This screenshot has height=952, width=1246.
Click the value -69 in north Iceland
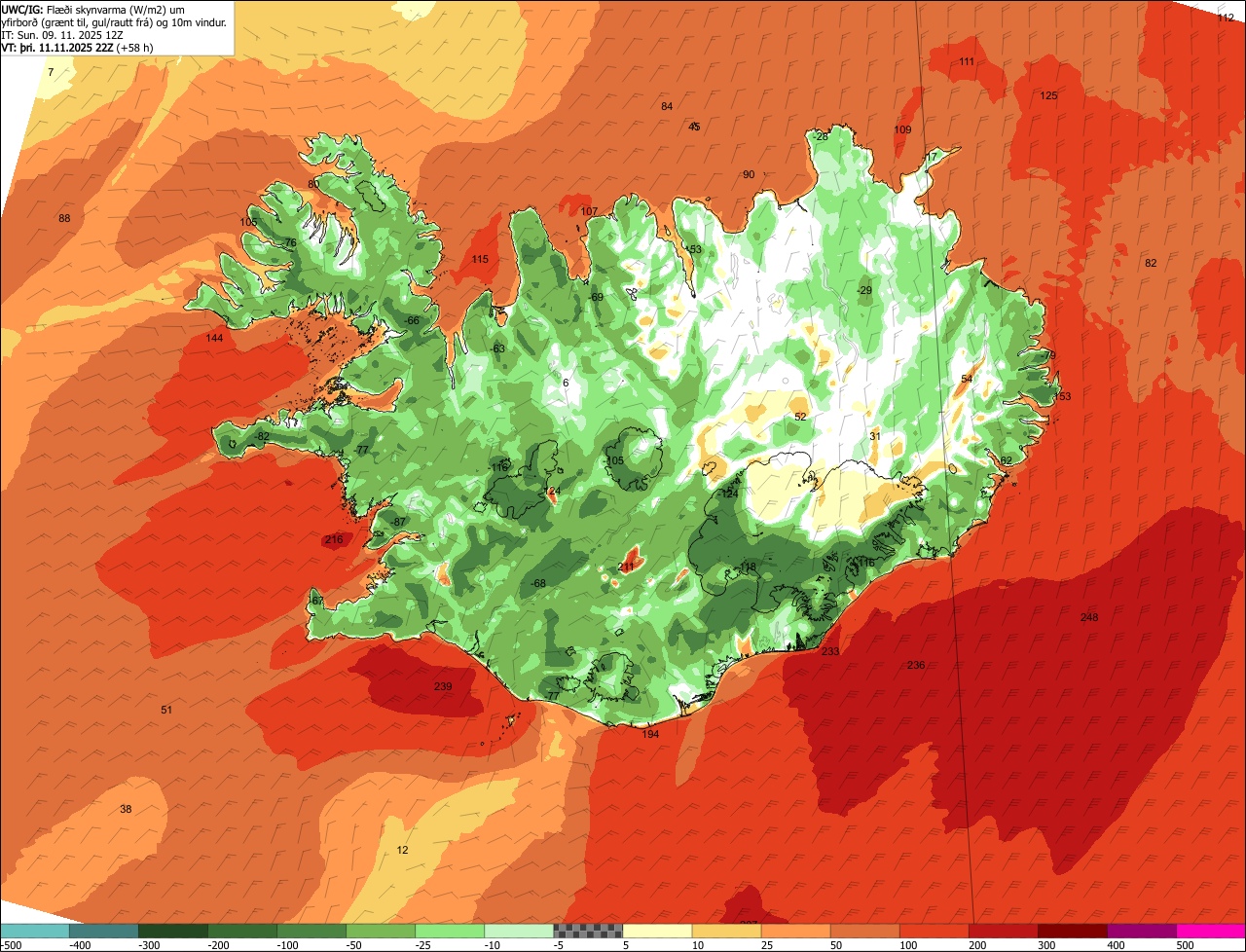pos(596,297)
